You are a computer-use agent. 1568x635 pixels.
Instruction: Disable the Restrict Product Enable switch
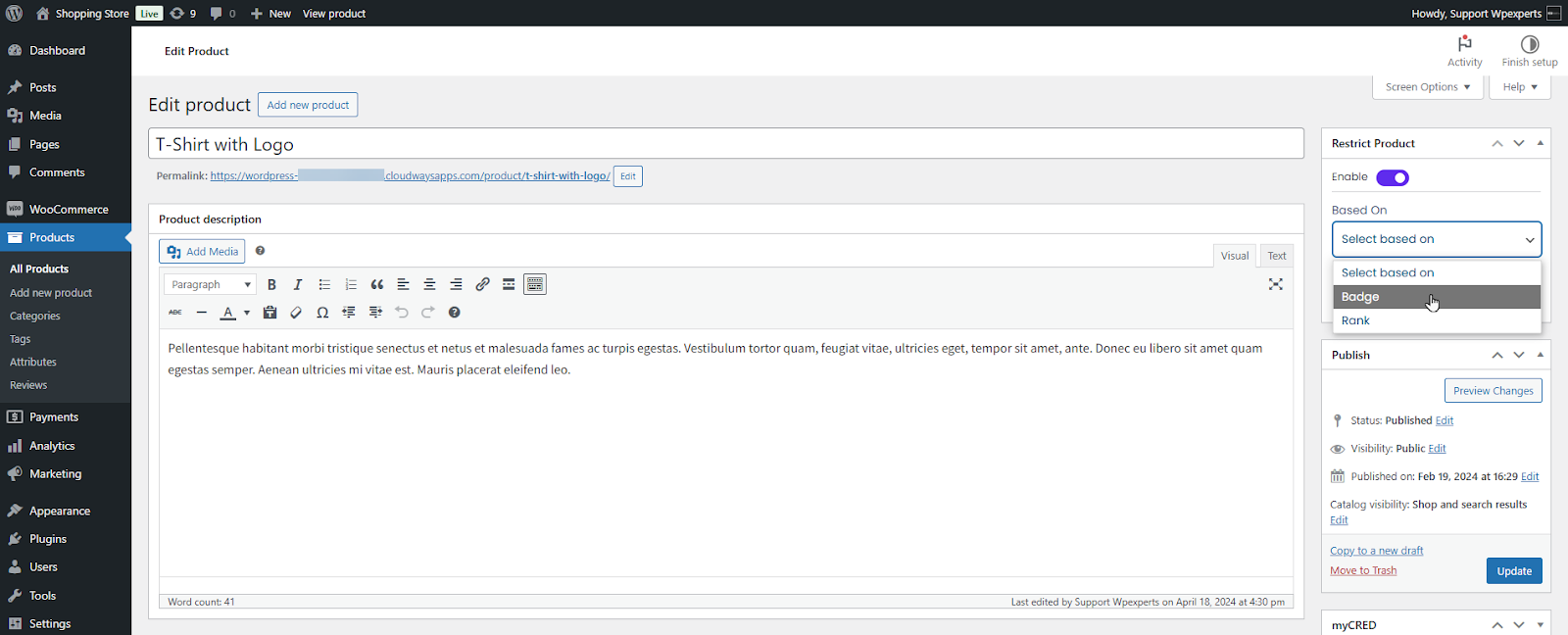(1392, 177)
